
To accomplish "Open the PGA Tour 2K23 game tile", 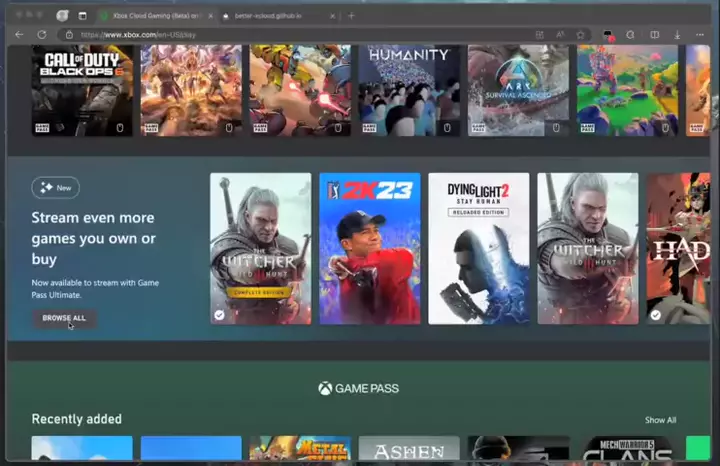I will coord(370,248).
